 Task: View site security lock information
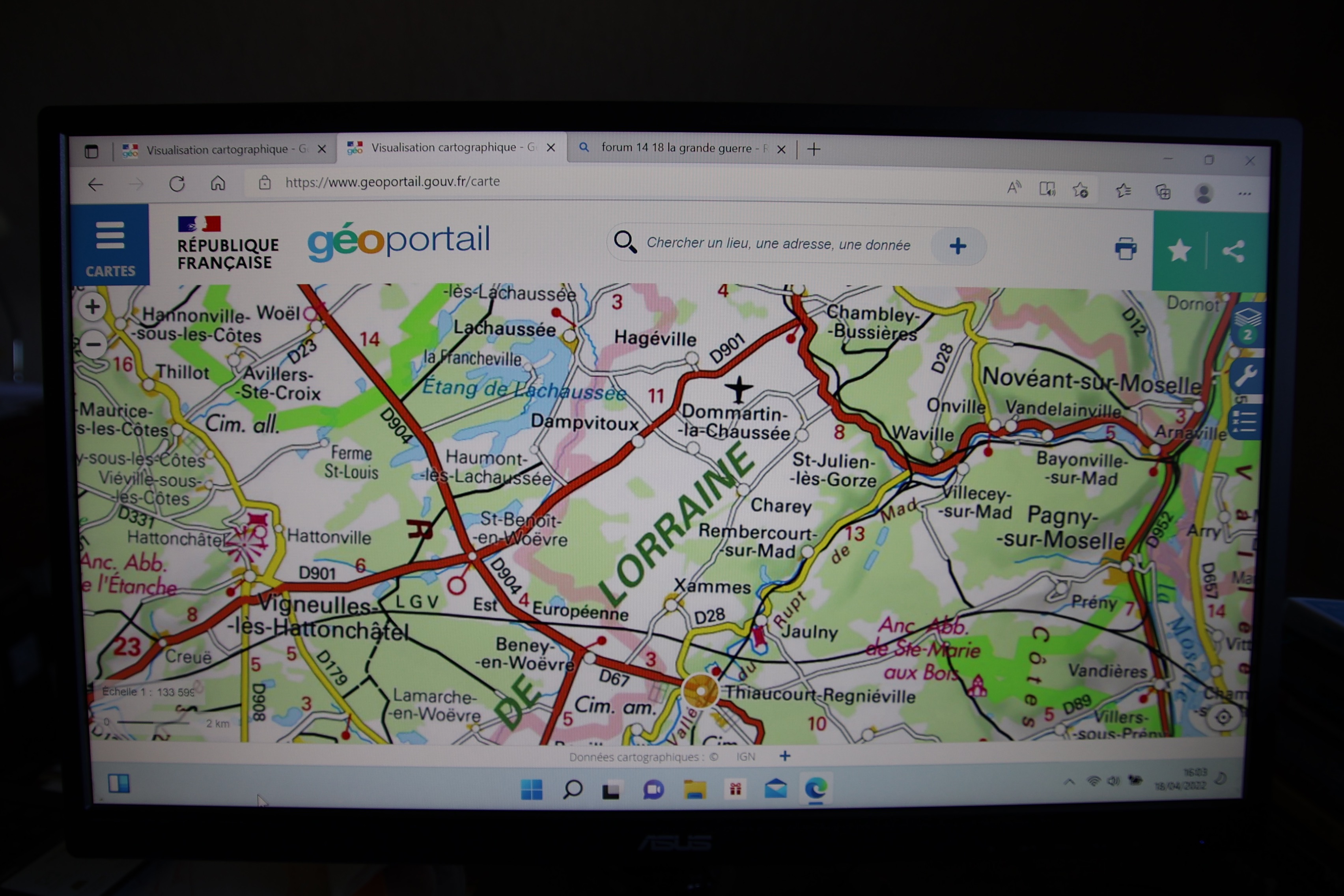click(x=264, y=182)
